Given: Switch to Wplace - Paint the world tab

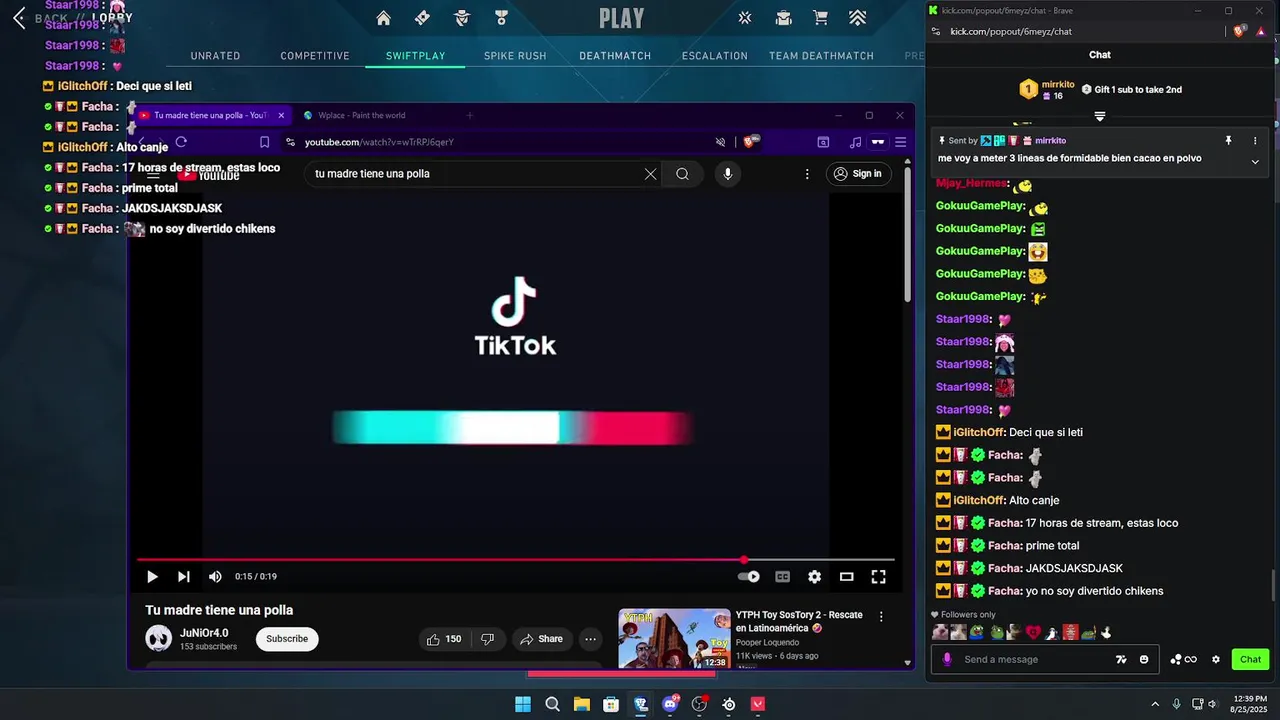Looking at the screenshot, I should [361, 115].
